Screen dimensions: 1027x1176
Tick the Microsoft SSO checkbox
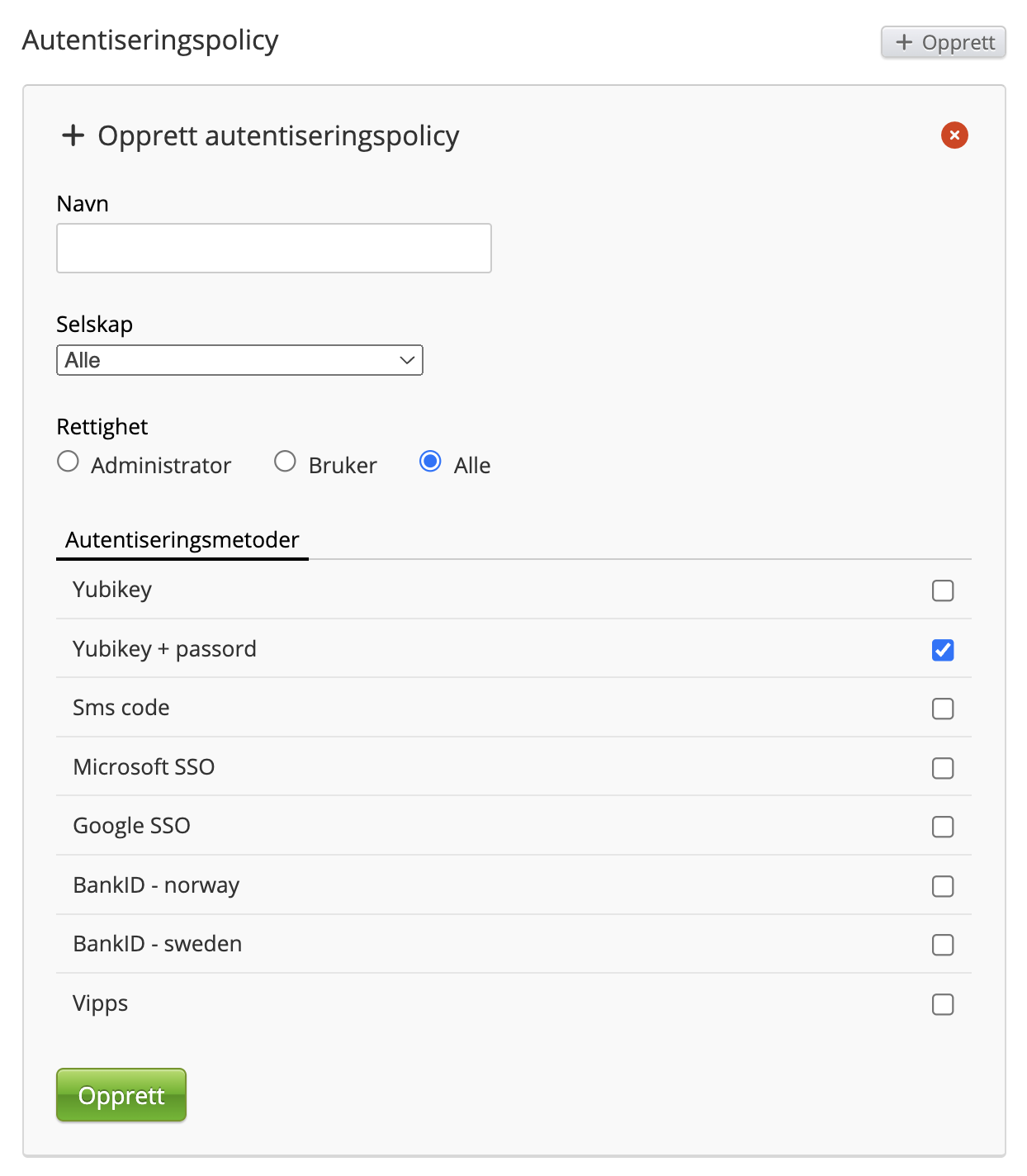pos(943,768)
